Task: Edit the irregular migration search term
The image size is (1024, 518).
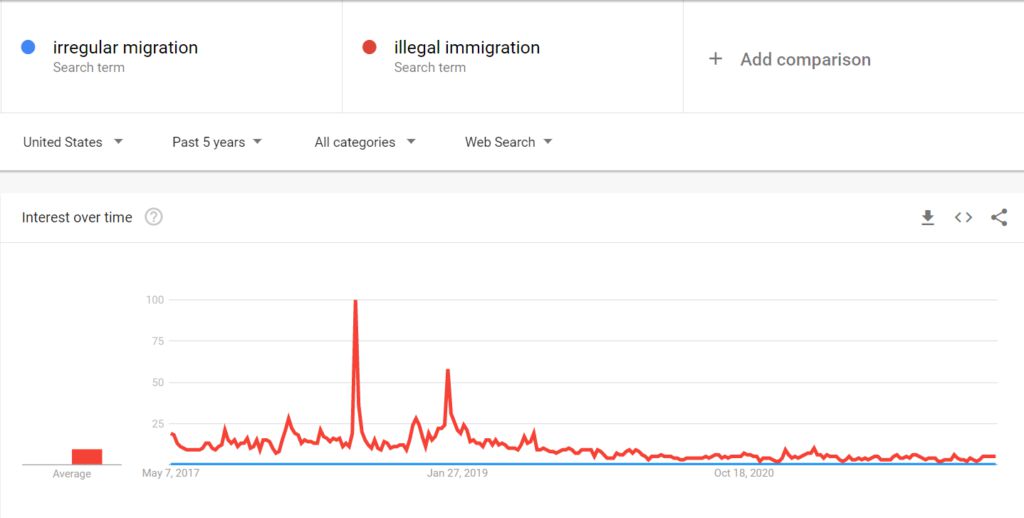Action: pos(125,48)
